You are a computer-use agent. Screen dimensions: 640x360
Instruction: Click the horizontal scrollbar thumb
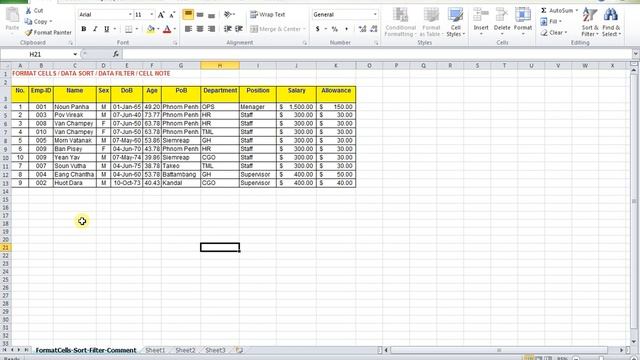coord(498,350)
